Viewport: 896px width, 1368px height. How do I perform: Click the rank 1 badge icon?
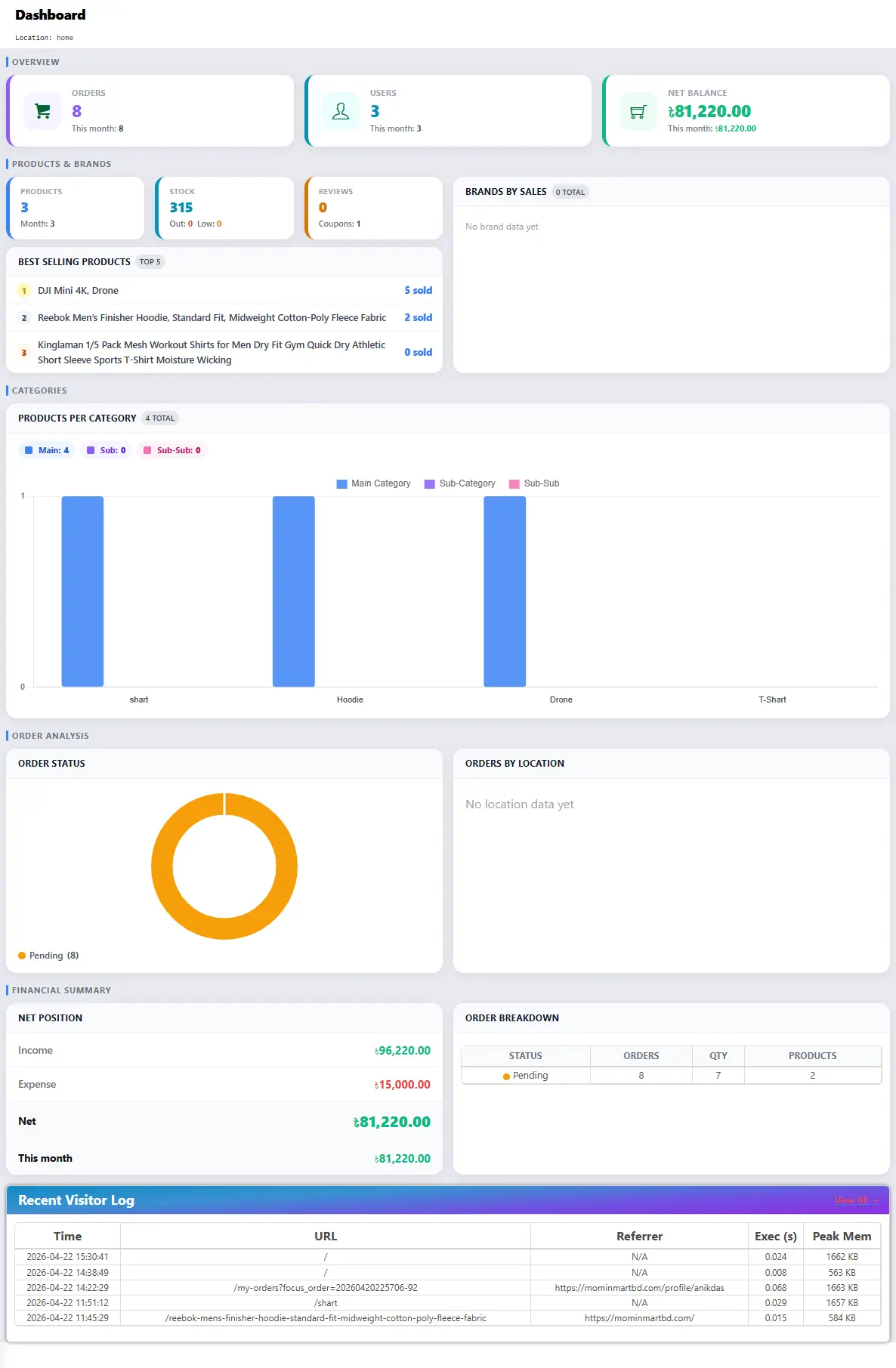click(x=24, y=291)
